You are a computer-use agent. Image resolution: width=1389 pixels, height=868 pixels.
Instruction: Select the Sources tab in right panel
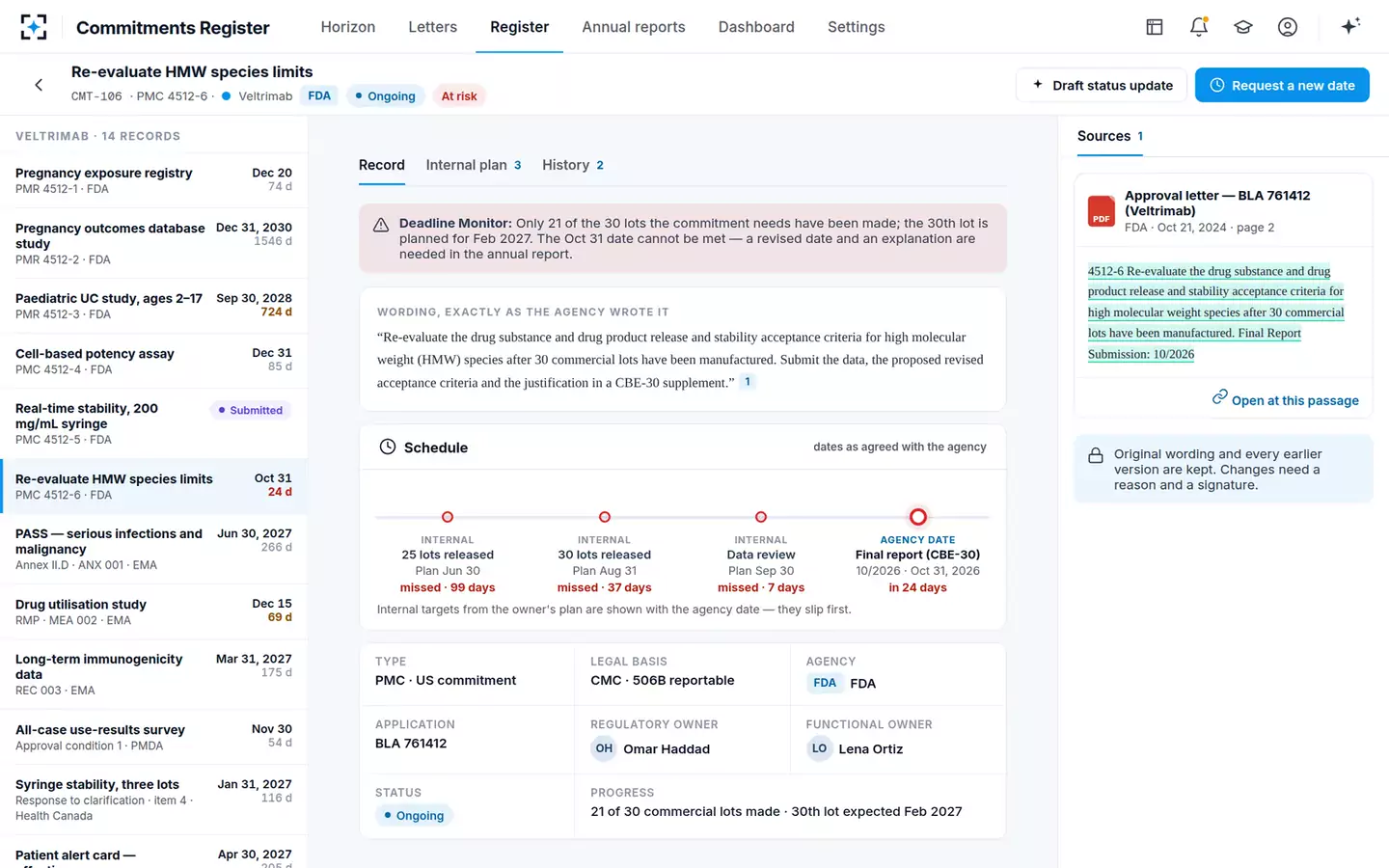(x=1110, y=136)
